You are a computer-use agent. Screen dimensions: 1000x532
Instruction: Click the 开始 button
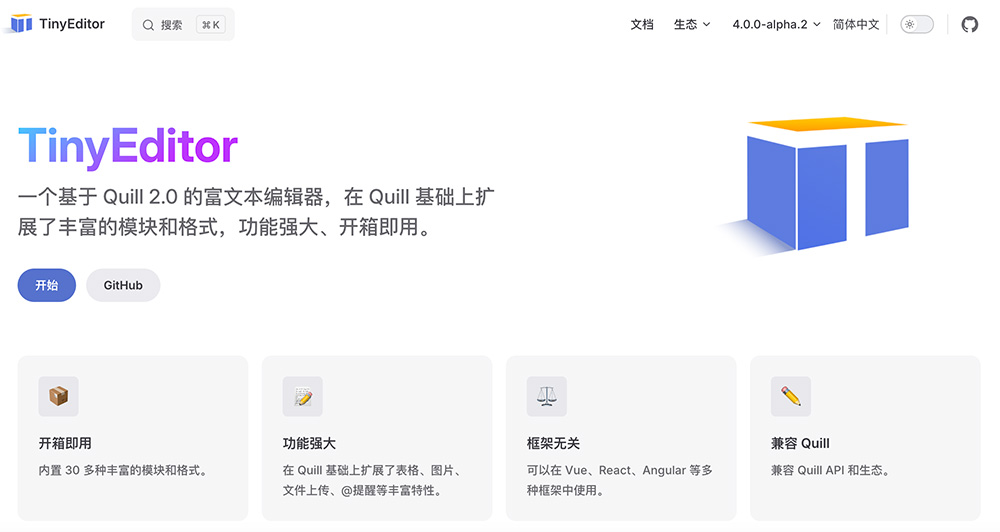(x=47, y=285)
